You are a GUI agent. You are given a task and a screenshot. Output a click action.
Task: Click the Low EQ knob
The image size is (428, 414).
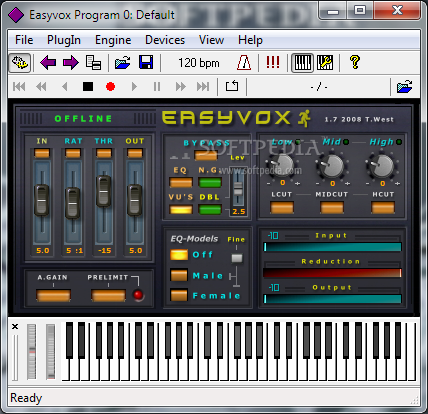click(x=282, y=166)
